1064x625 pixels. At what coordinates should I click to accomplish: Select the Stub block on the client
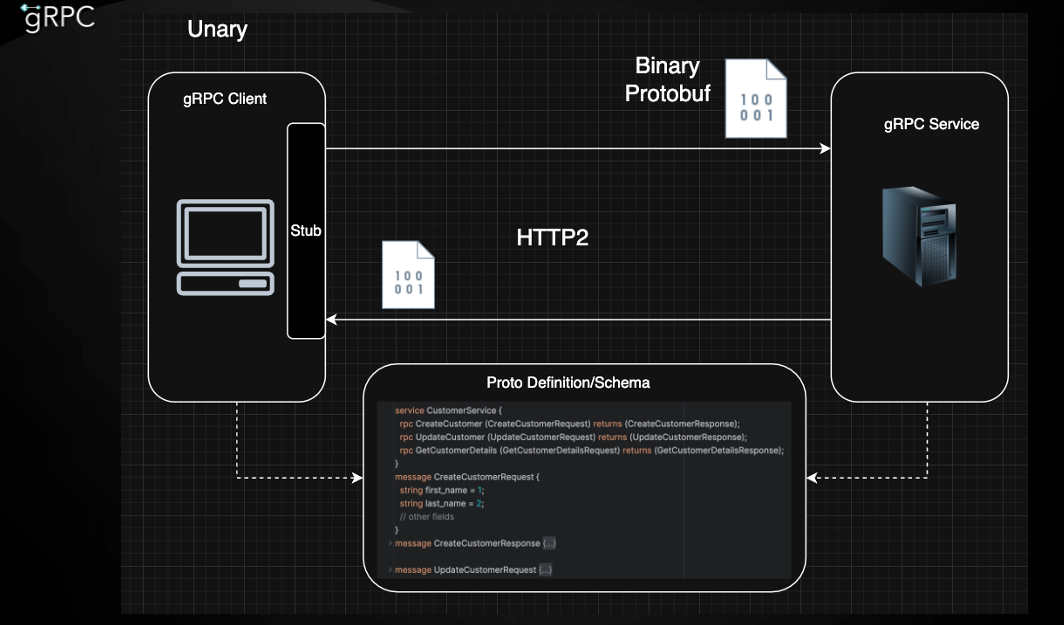[x=306, y=231]
